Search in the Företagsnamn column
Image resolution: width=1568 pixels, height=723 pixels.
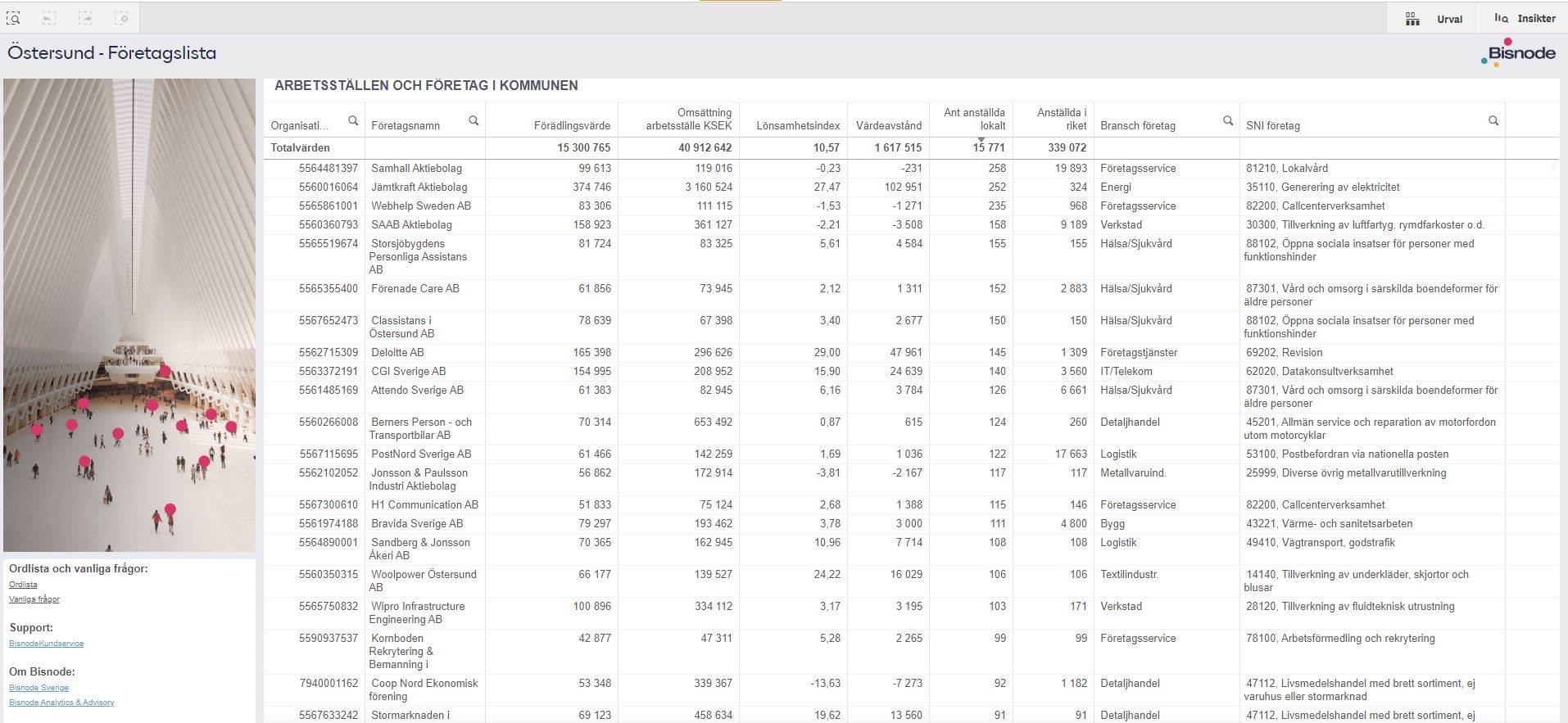tap(474, 120)
